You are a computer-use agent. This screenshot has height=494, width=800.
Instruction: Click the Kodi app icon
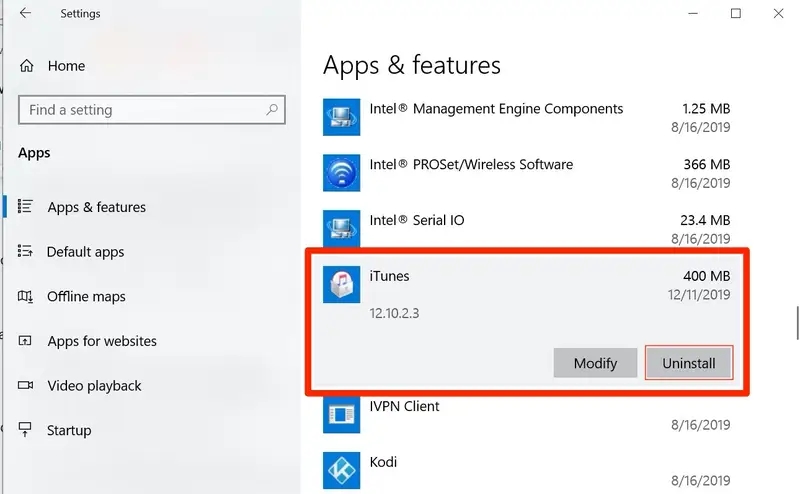341,471
